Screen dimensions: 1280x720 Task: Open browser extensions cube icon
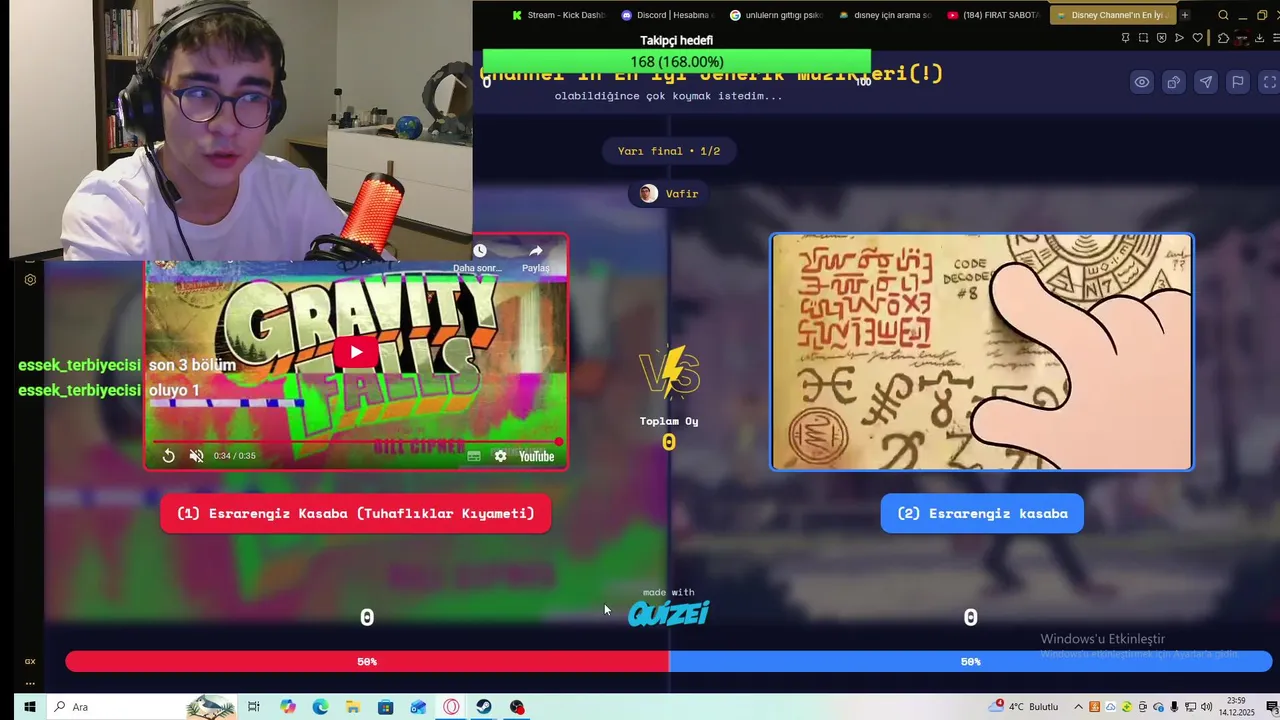[1223, 38]
